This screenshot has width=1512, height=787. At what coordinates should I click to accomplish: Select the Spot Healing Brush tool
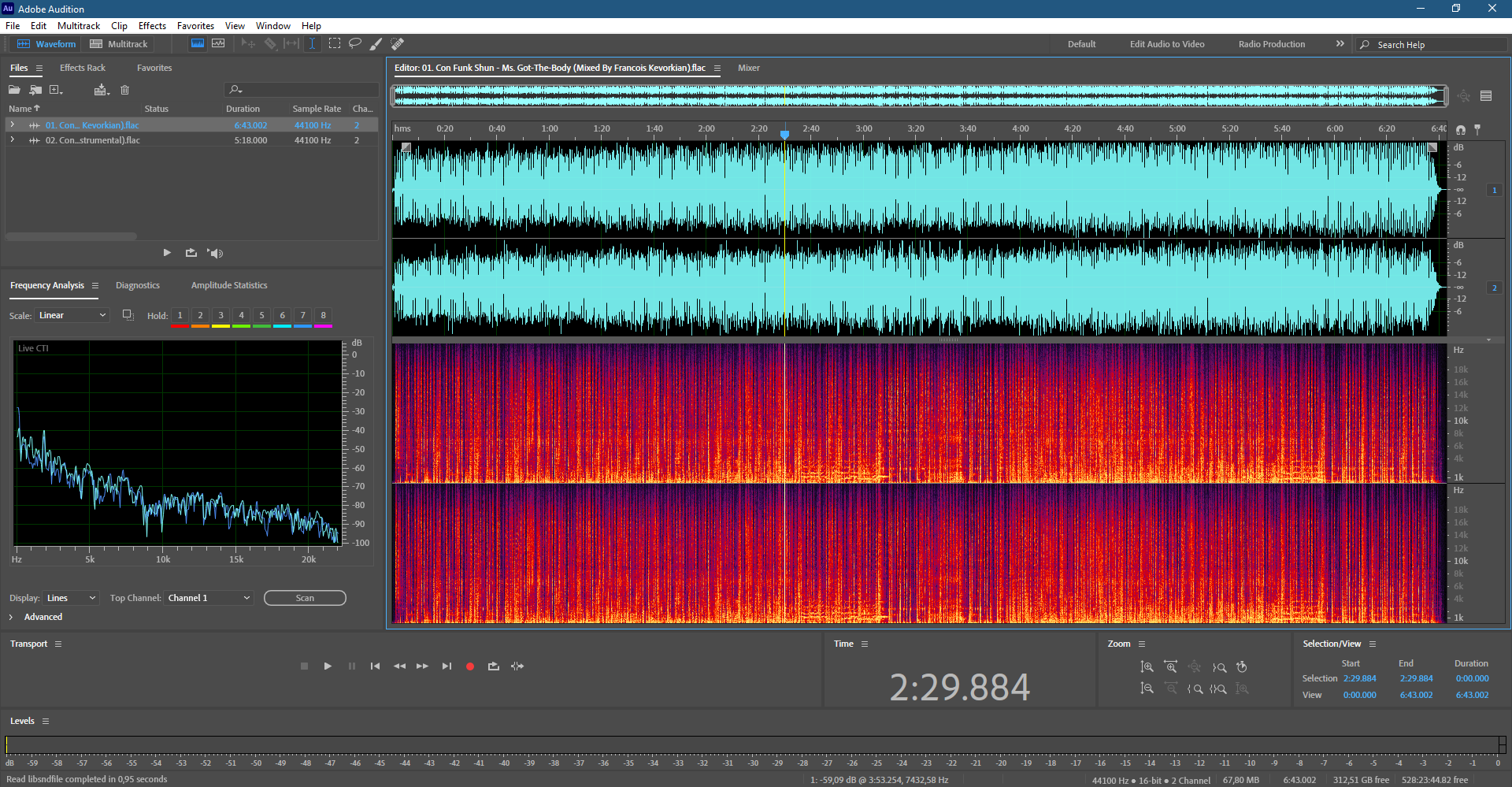[398, 43]
